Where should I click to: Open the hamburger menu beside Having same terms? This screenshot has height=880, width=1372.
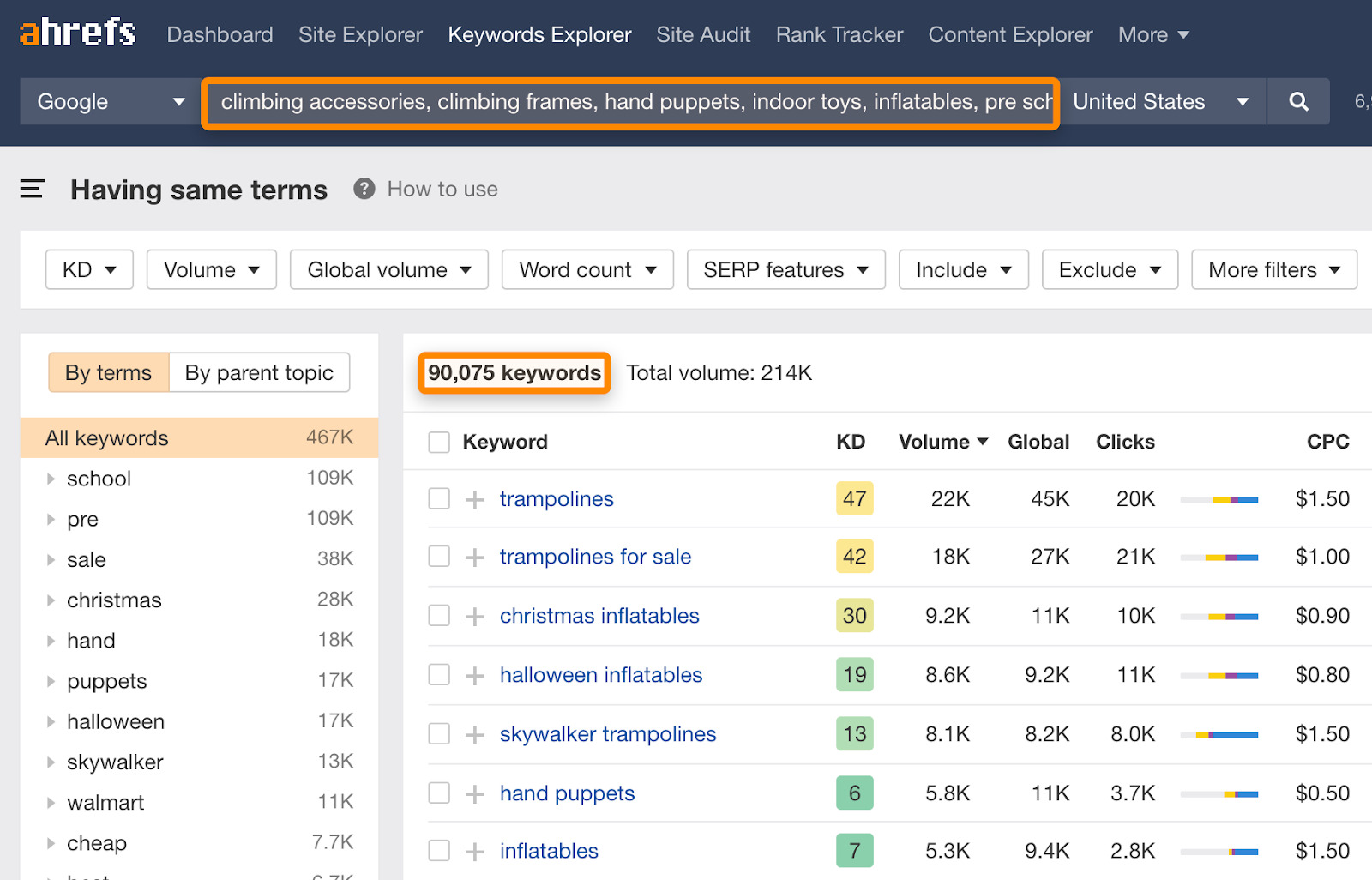coord(32,189)
